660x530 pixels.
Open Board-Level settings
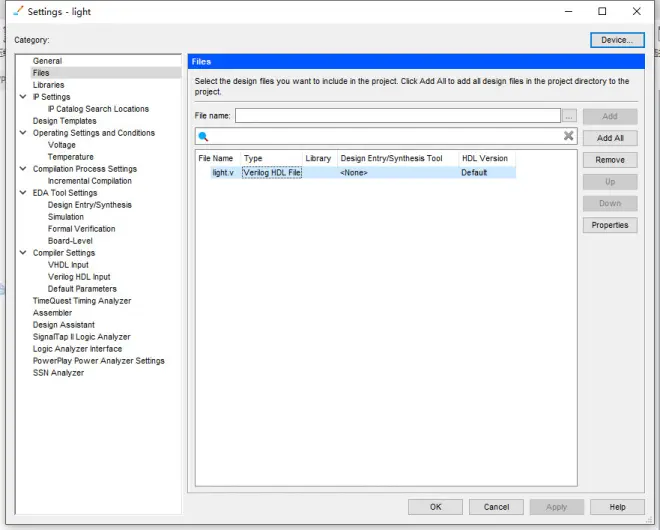pos(70,241)
